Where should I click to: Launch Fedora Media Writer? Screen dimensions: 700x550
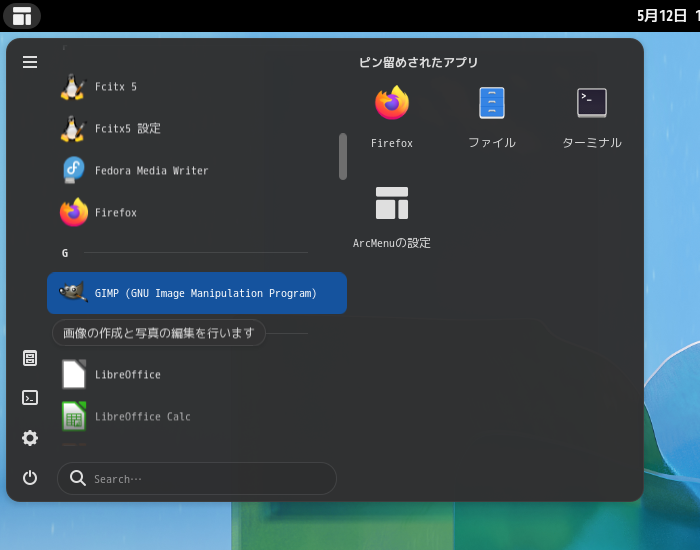pos(197,171)
